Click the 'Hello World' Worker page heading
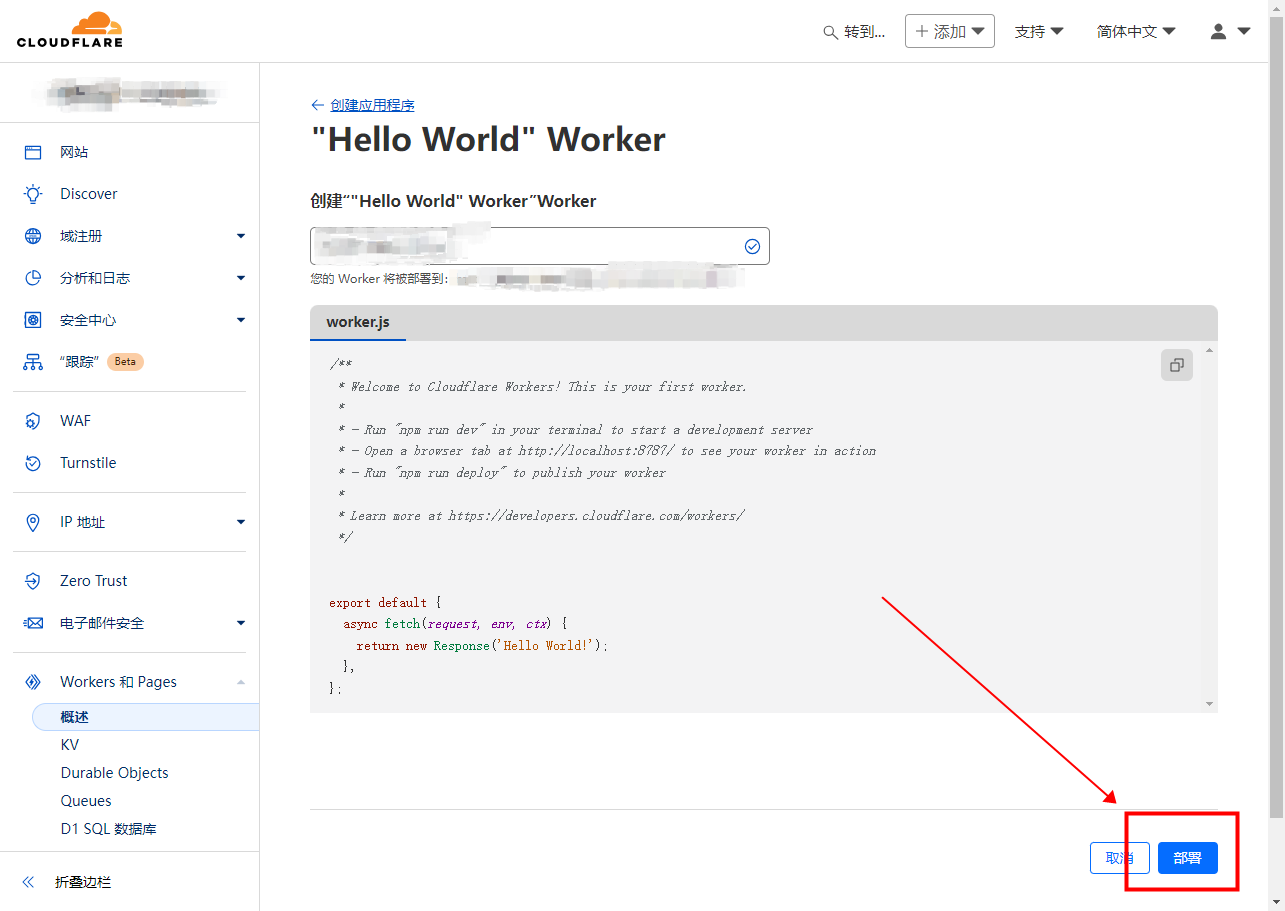This screenshot has width=1285, height=911. [x=488, y=139]
